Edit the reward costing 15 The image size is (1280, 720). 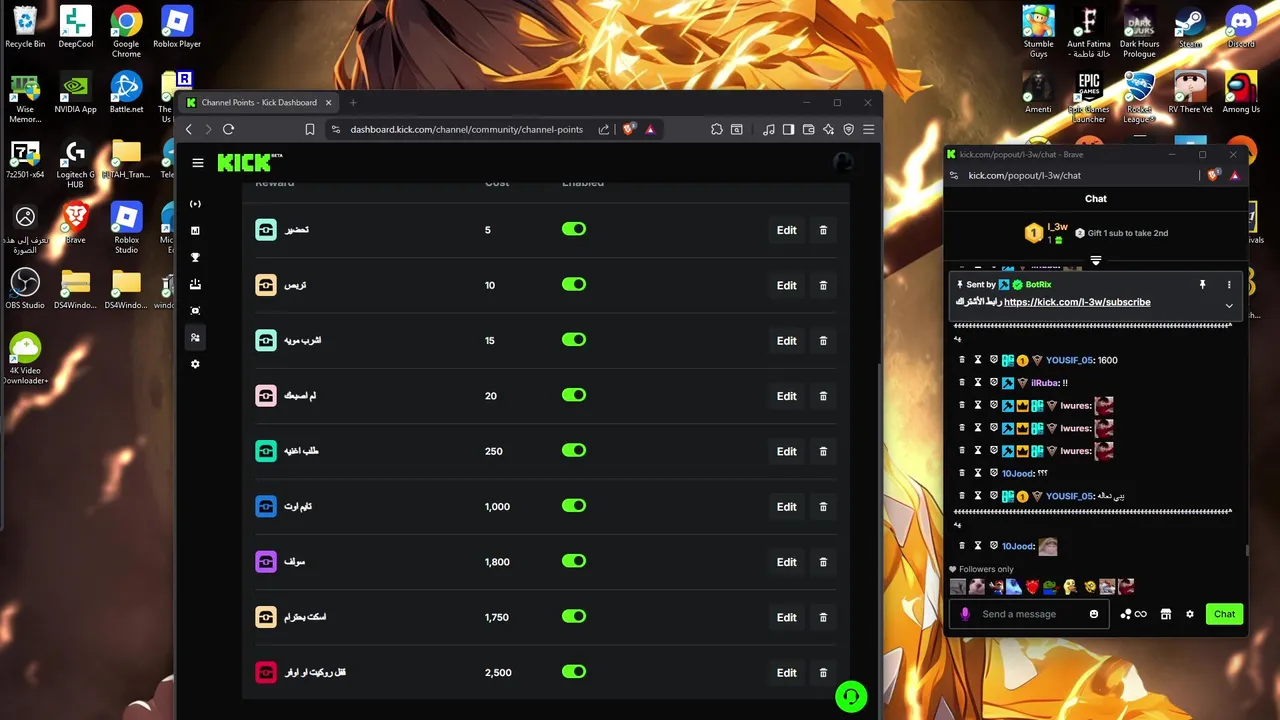point(787,341)
